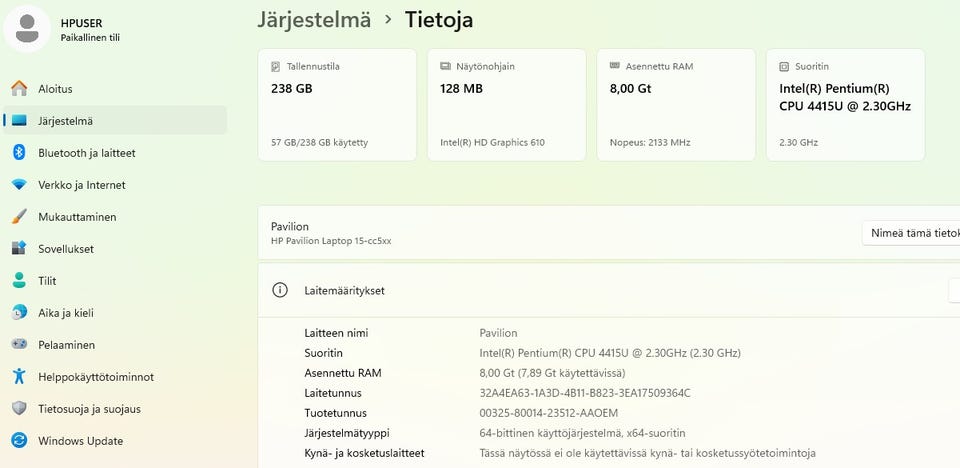Click the Aika ja kieli globe icon
This screenshot has width=960, height=468.
pos(19,313)
